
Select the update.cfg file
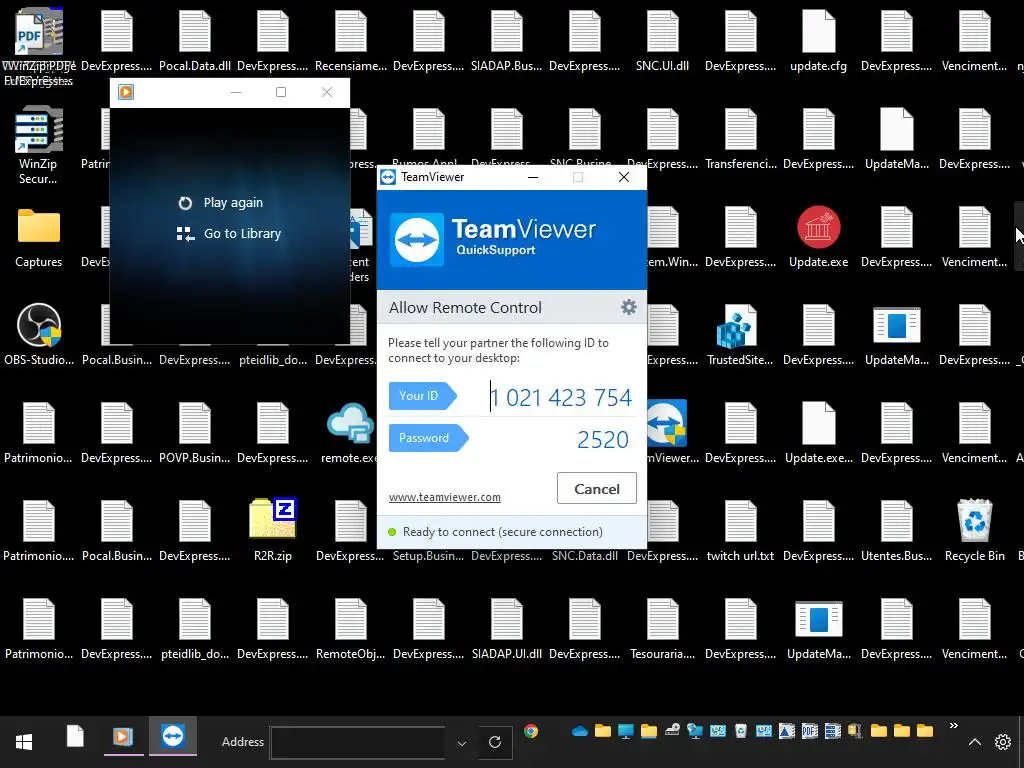pos(818,40)
